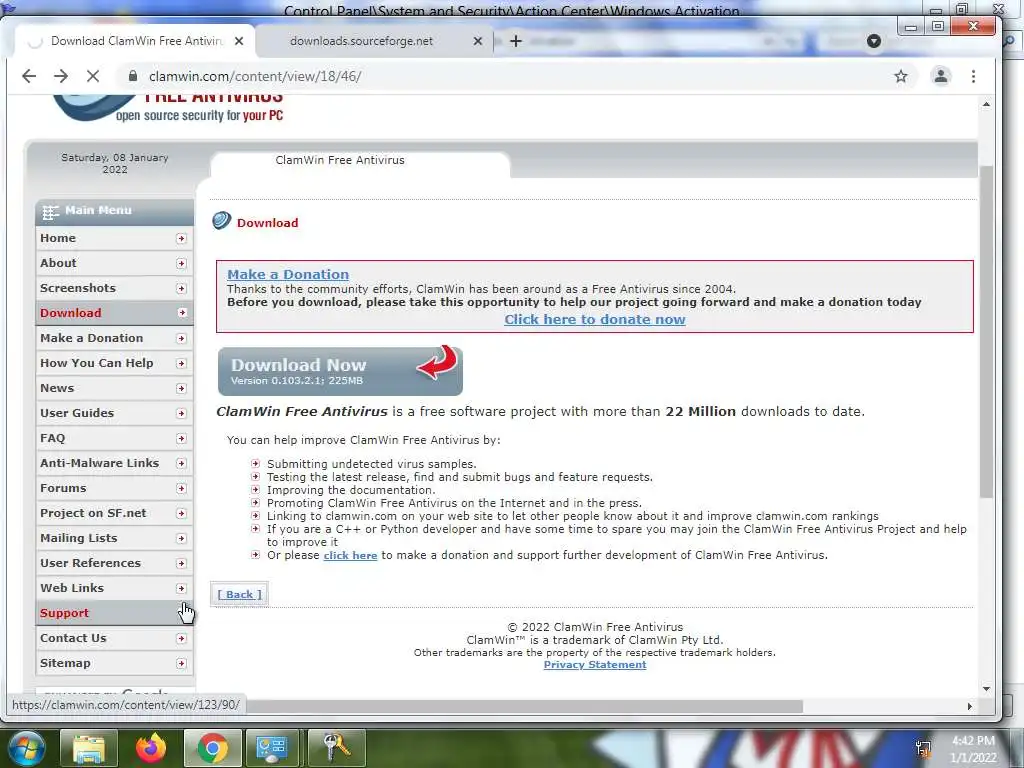The image size is (1024, 768).
Task: Click the arrow icon beside FAQ
Action: point(182,438)
